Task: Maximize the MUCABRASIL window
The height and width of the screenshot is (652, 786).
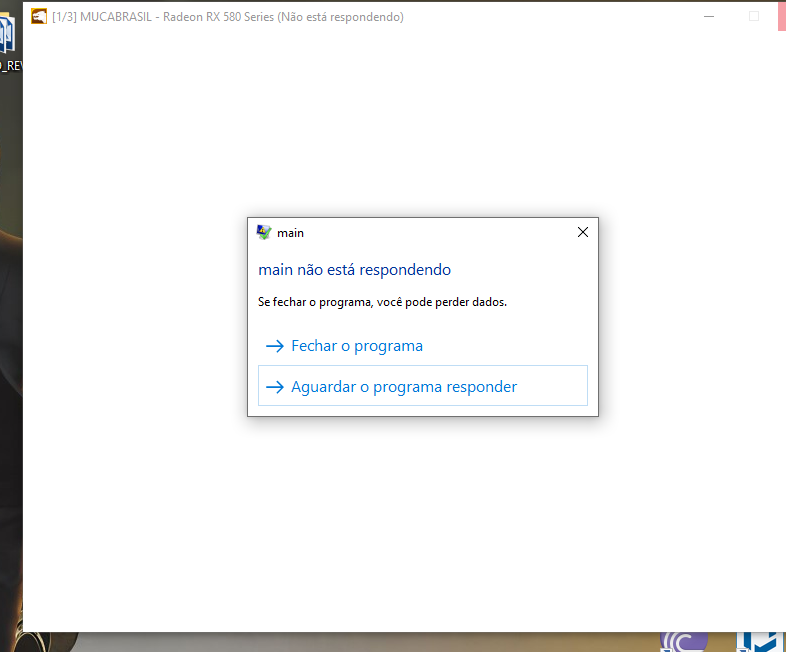Action: tap(754, 17)
